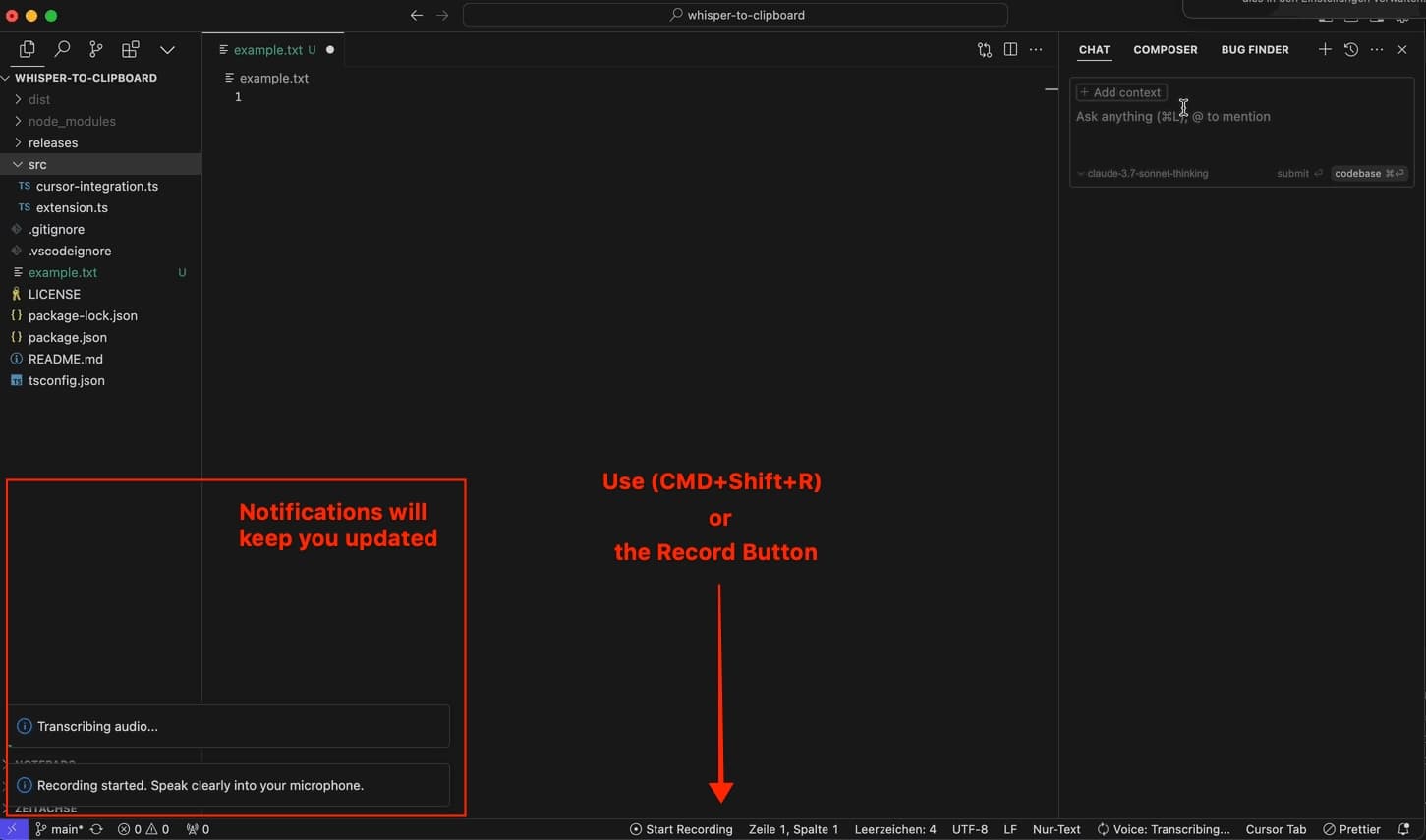This screenshot has width=1426, height=840.
Task: Open chat panel more options ellipsis
Action: (x=1377, y=49)
